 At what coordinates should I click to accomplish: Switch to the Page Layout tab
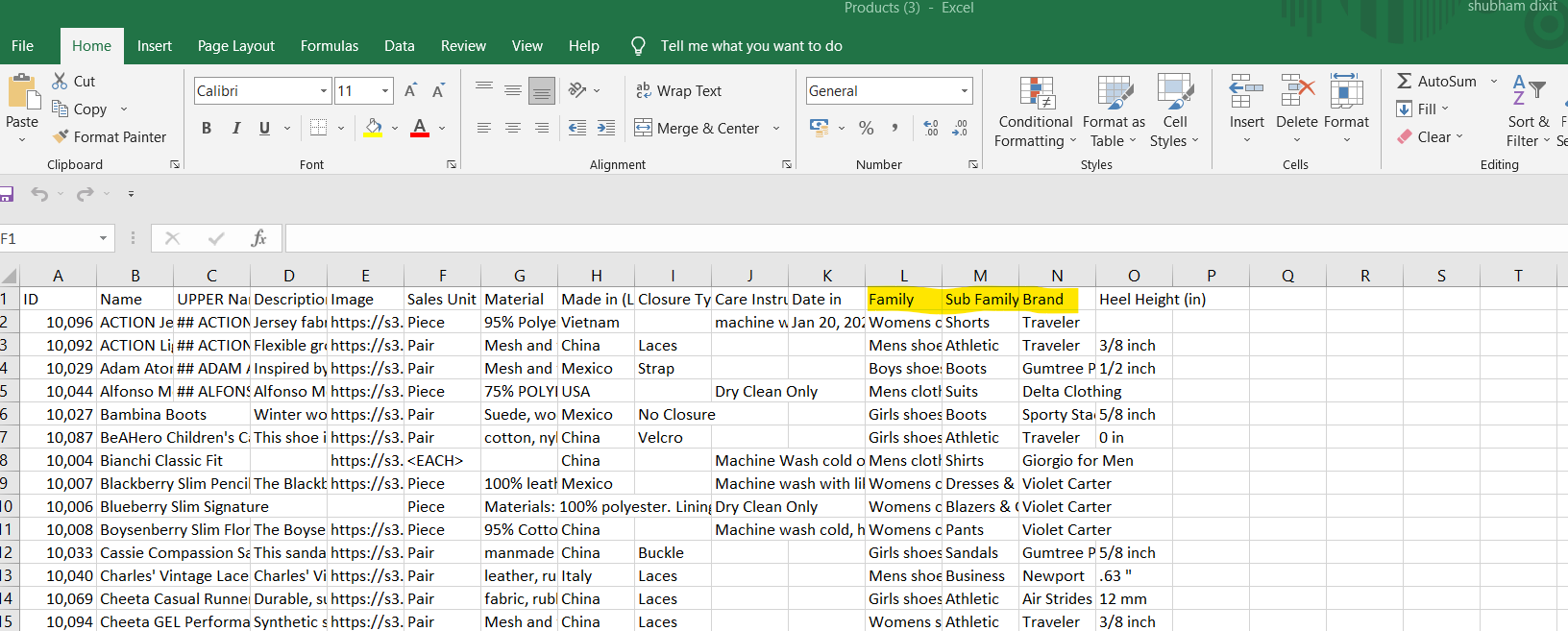point(236,46)
